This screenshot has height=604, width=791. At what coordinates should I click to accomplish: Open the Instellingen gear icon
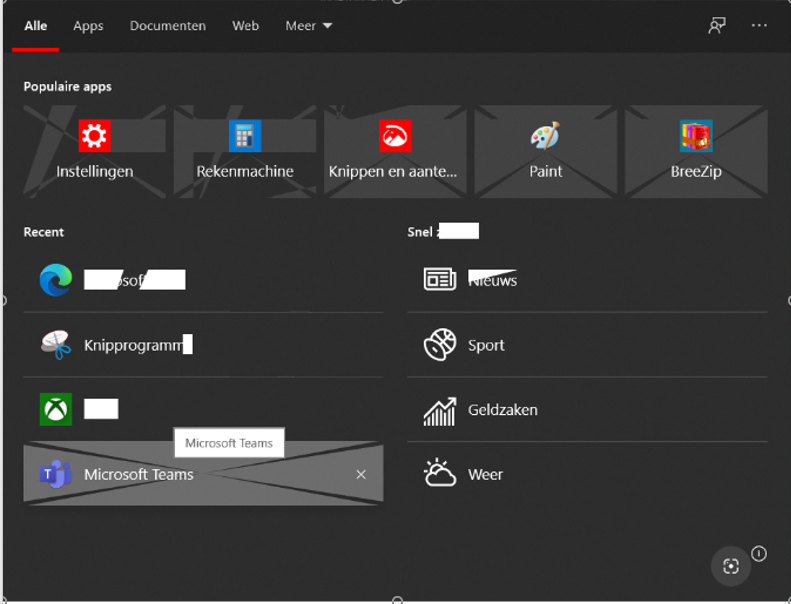(x=94, y=136)
